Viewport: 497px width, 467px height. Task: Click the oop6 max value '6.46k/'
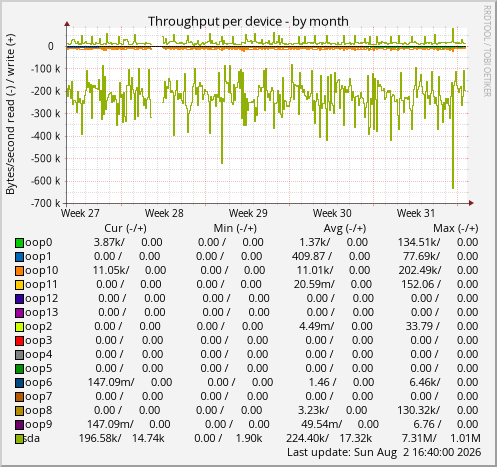pyautogui.click(x=425, y=382)
